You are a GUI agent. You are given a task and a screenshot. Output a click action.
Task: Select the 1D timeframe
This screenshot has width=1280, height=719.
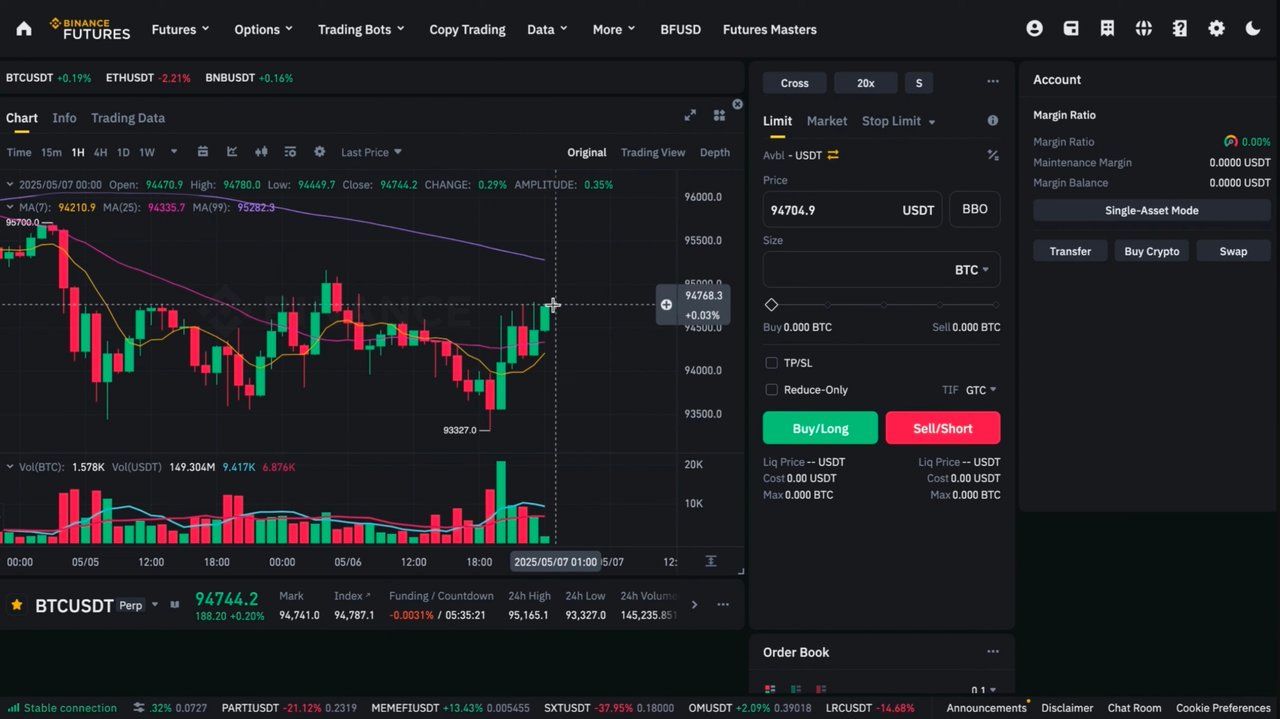tap(123, 152)
